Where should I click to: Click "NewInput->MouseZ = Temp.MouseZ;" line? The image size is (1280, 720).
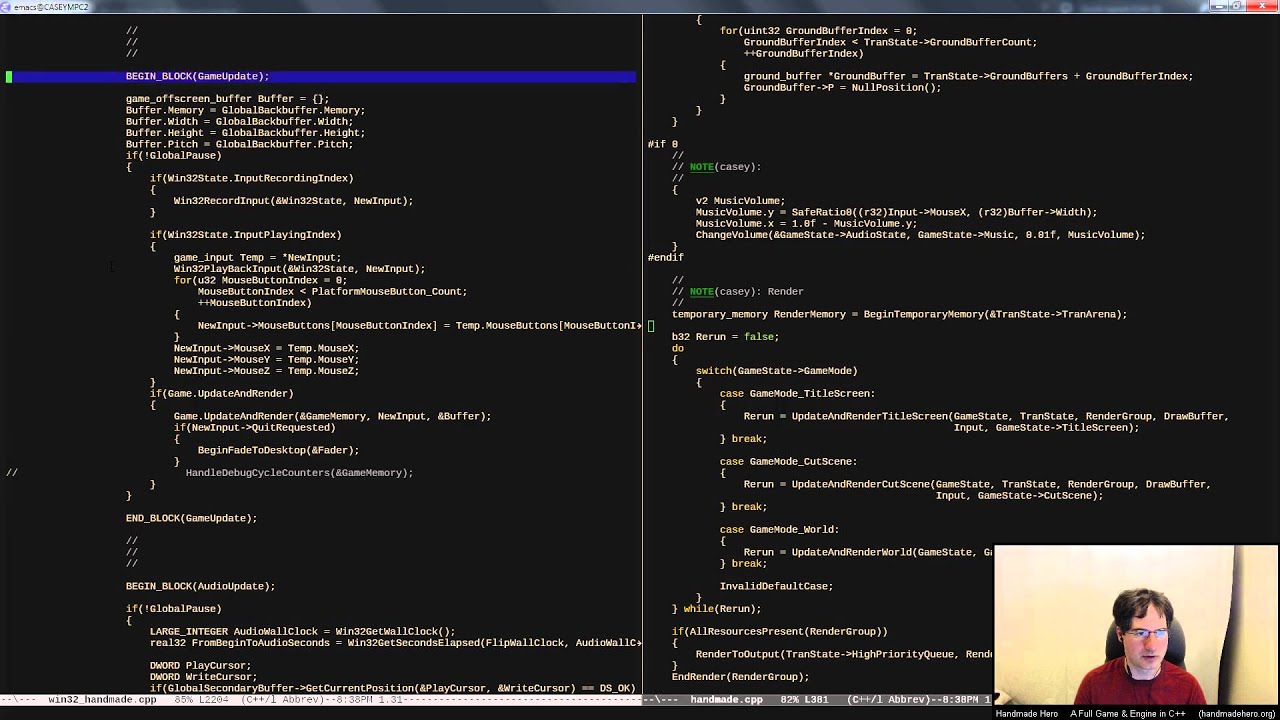[266, 371]
